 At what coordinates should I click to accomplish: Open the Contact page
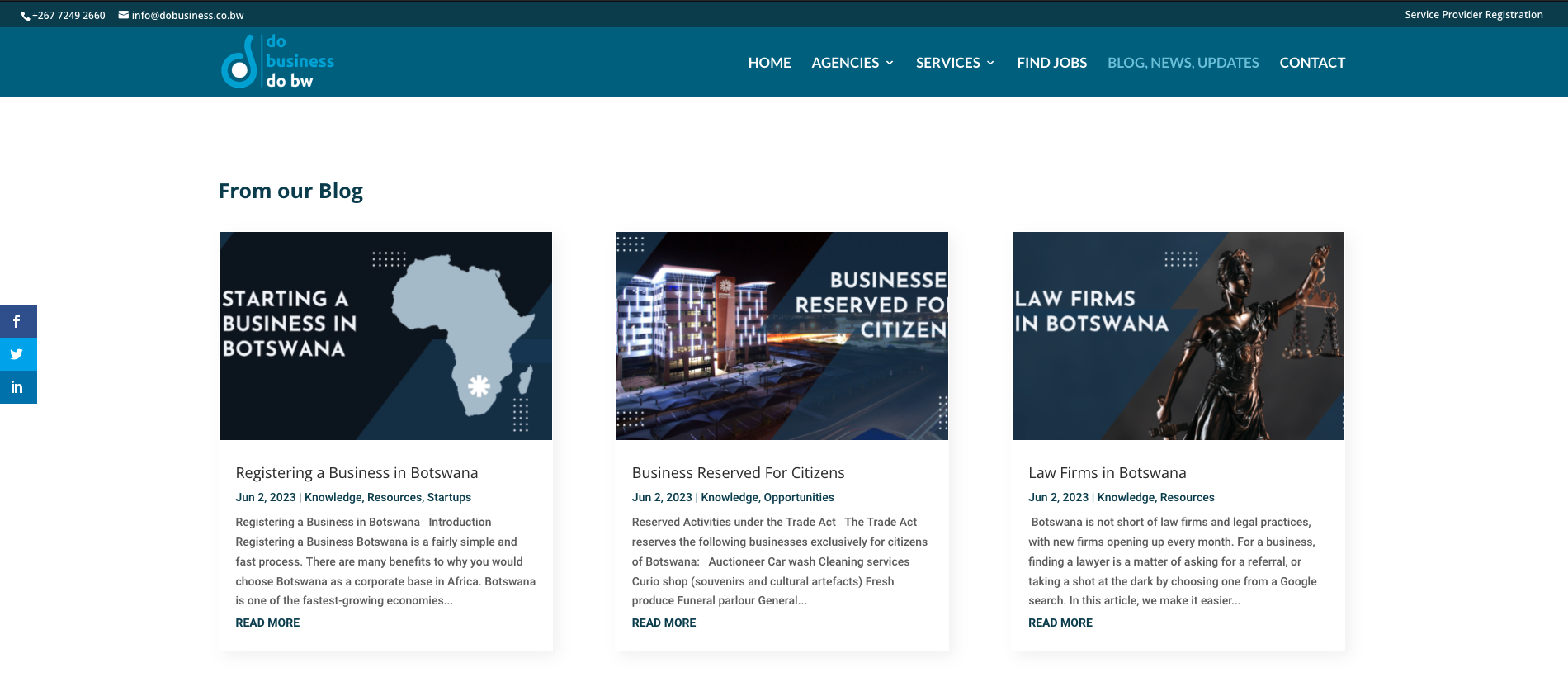click(1312, 63)
